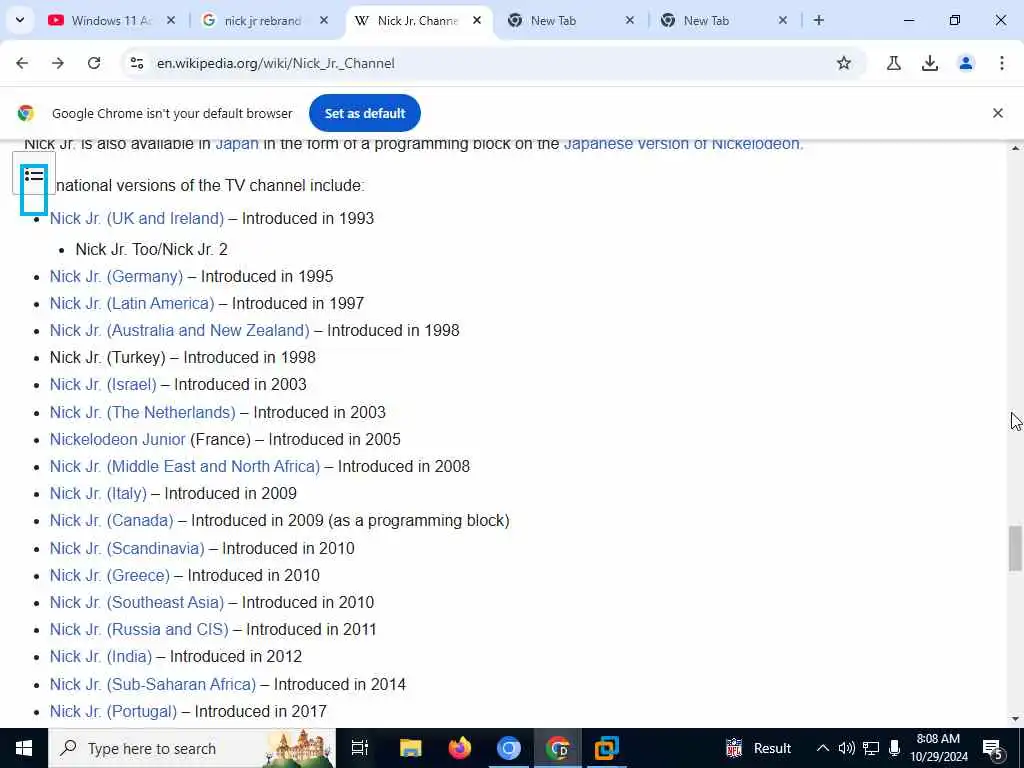Close the nick jr rebrand tab
This screenshot has width=1024, height=768.
click(324, 20)
